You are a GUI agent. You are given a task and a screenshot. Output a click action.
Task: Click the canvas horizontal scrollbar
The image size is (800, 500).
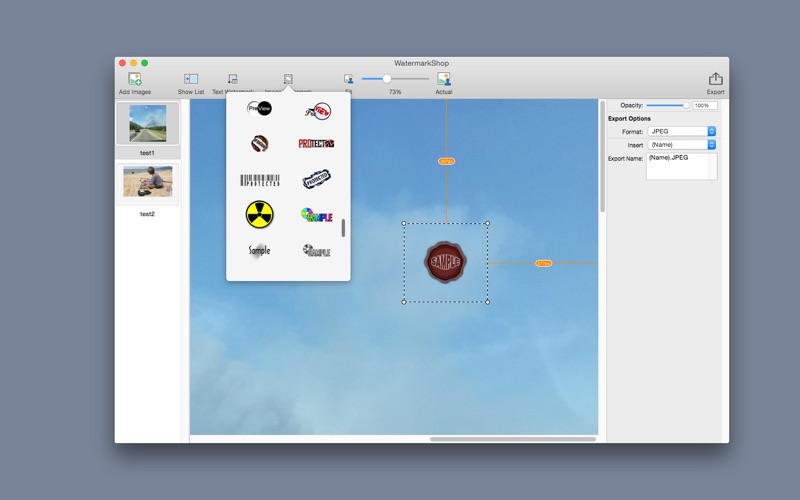(513, 439)
